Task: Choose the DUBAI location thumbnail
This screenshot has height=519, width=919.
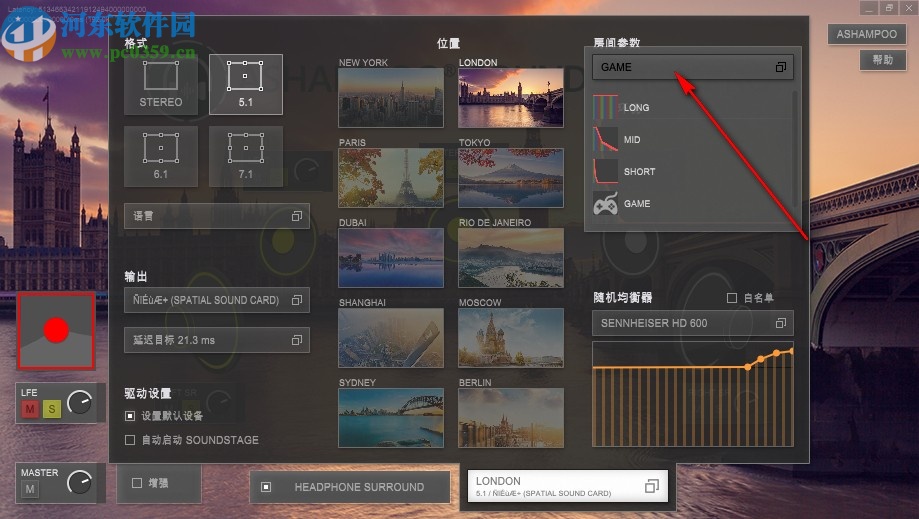Action: pos(391,258)
